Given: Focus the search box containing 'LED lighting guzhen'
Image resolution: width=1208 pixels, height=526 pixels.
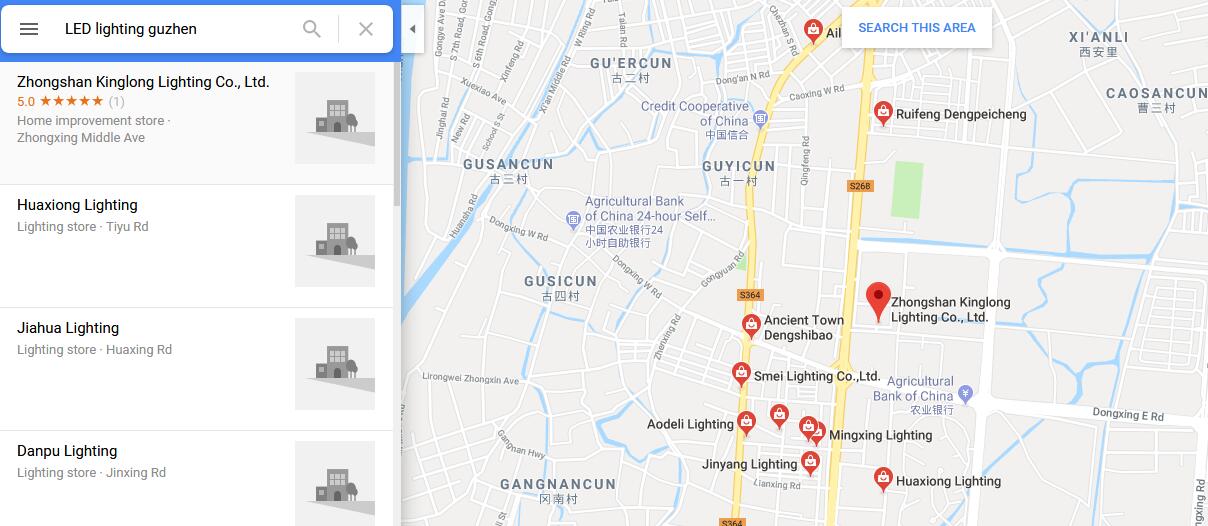Looking at the screenshot, I should pos(175,29).
